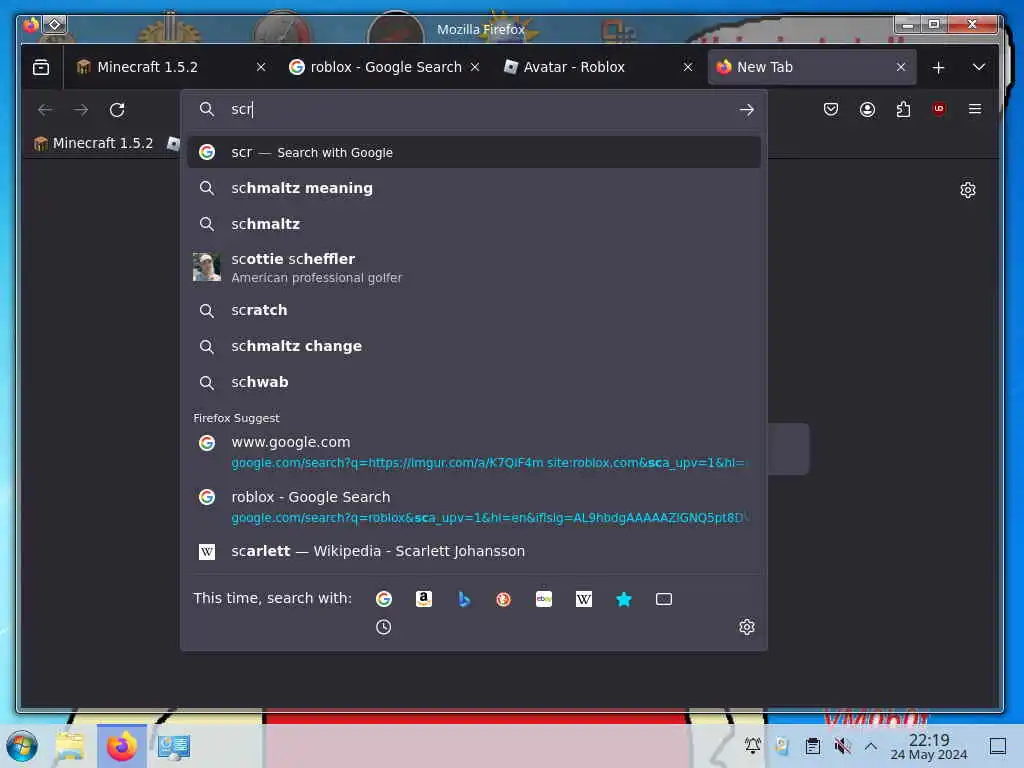Search this time with Amazon
The image size is (1024, 768).
[x=424, y=599]
